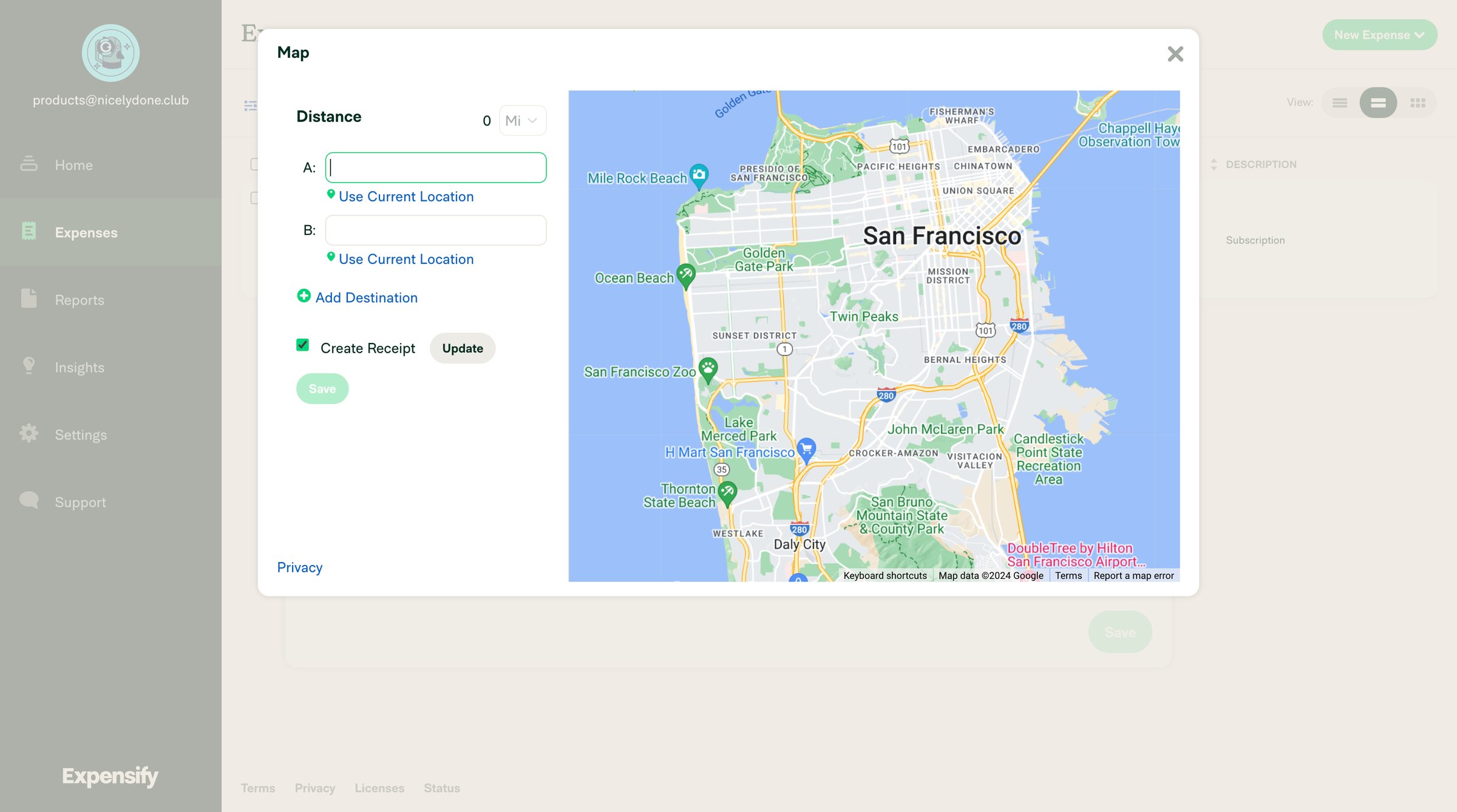This screenshot has height=812, width=1457.
Task: Open the New Expense dropdown button
Action: (1379, 35)
